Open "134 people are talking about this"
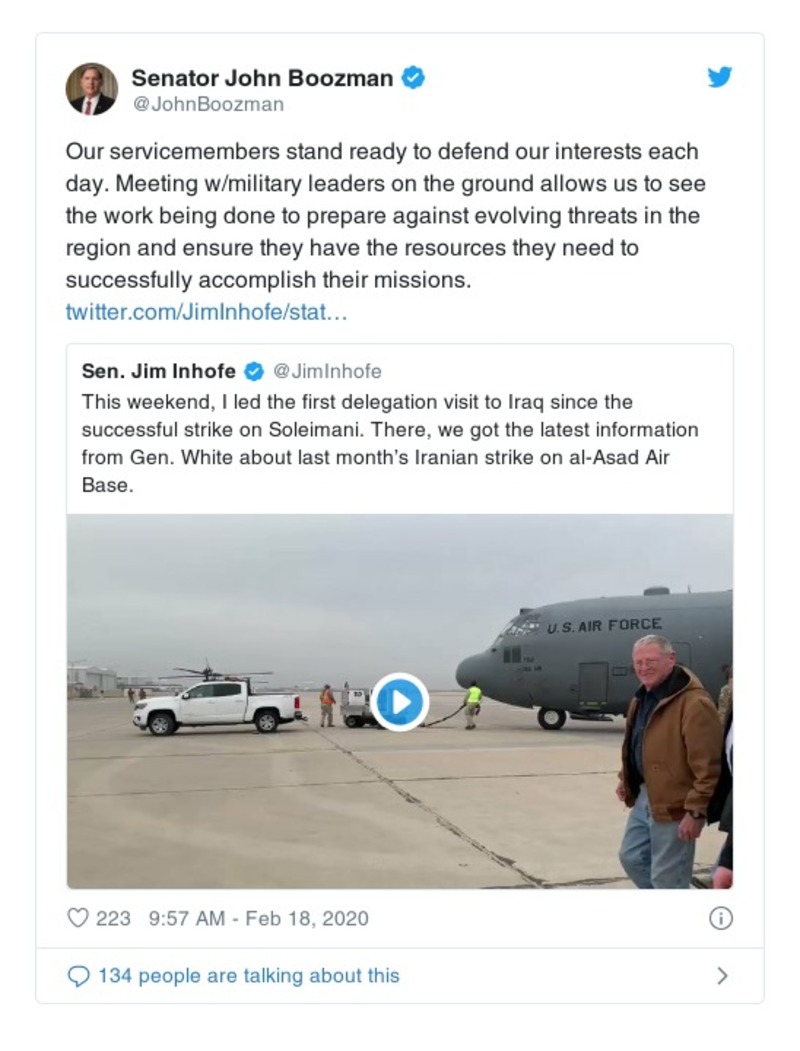The width and height of the screenshot is (800, 1051). [x=248, y=976]
